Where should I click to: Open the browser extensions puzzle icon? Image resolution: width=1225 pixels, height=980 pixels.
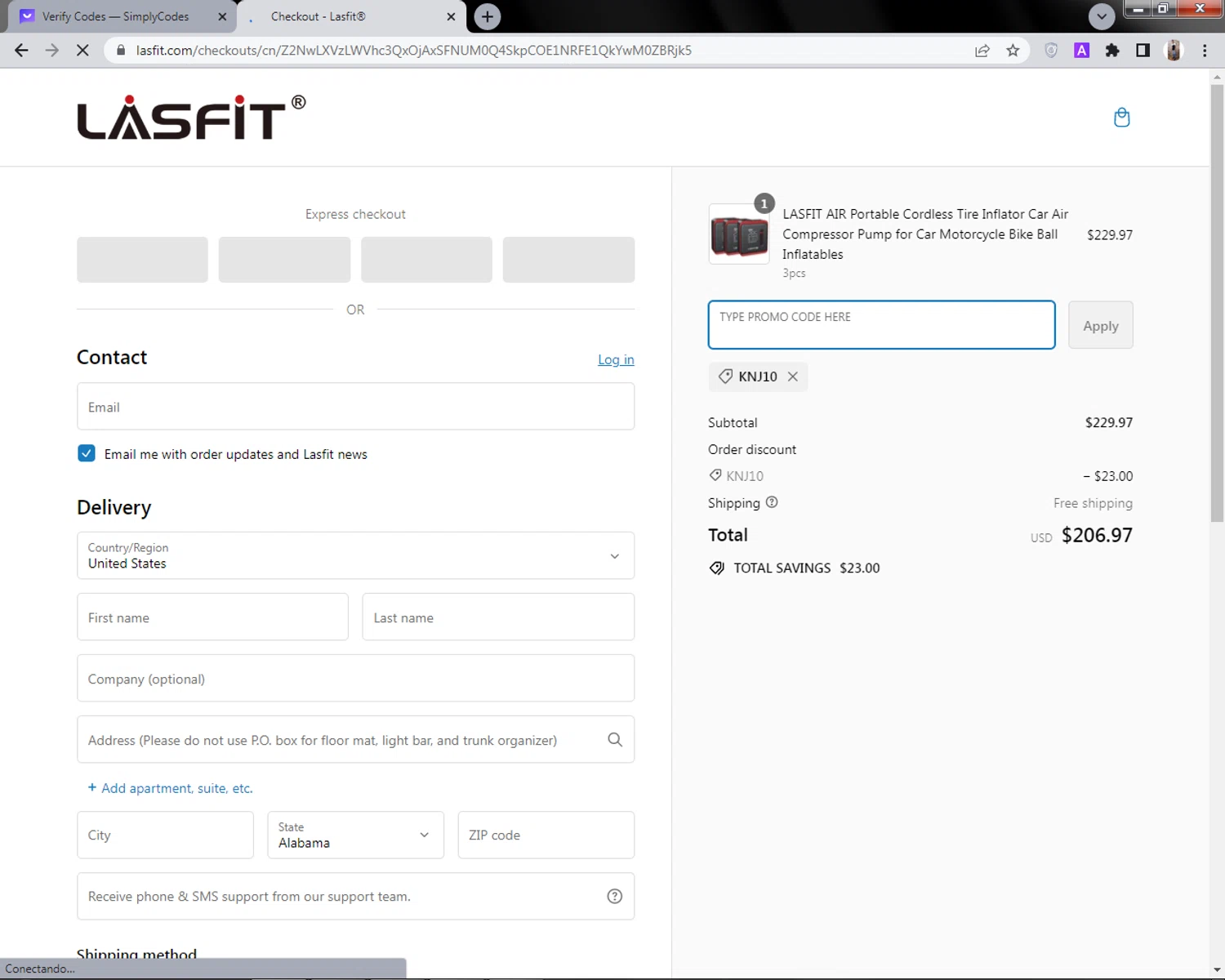[x=1111, y=51]
